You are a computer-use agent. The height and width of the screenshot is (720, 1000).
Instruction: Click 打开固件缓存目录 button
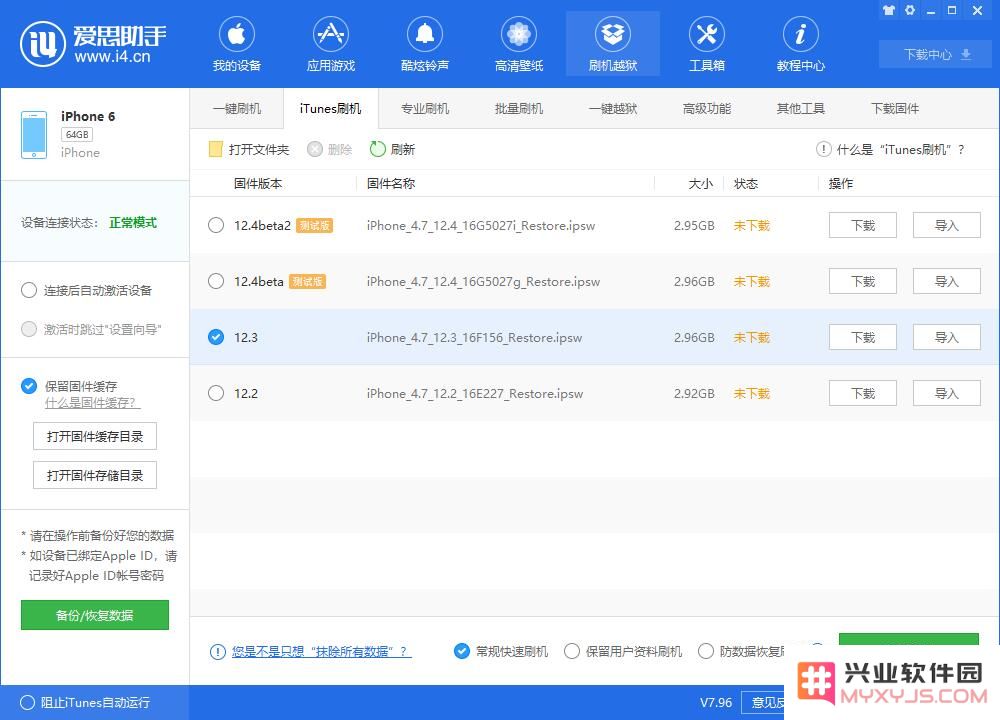click(x=95, y=436)
